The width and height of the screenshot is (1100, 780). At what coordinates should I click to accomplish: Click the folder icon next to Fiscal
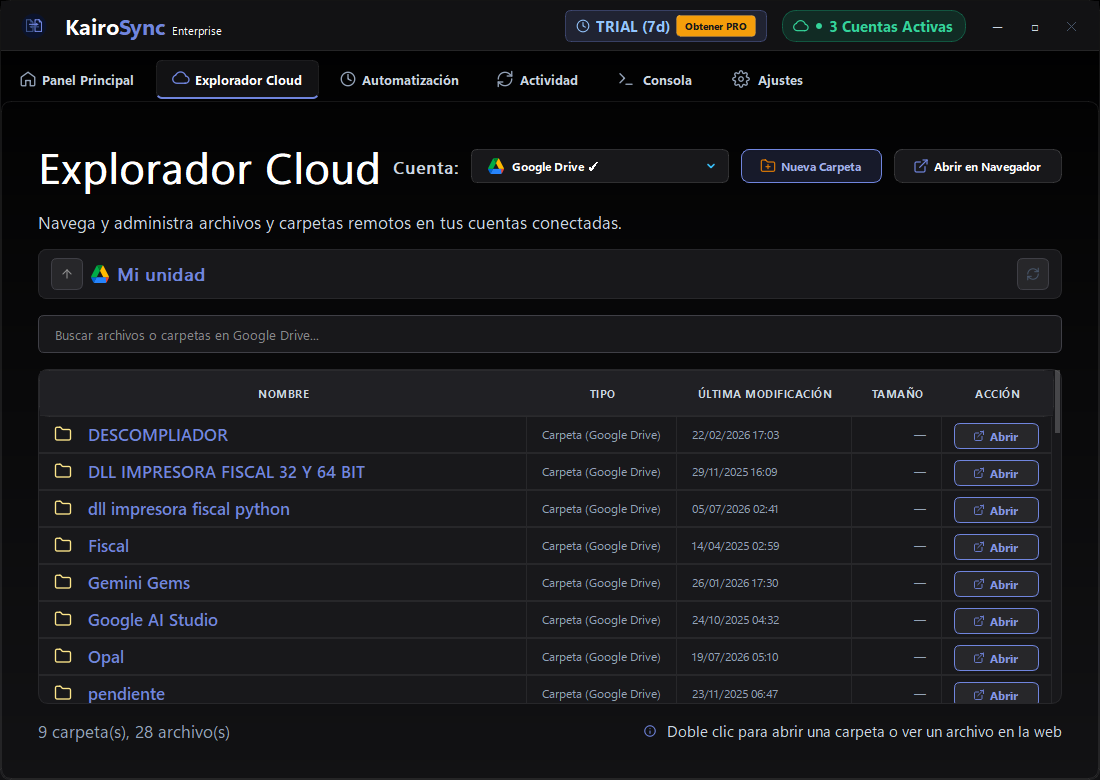[x=63, y=545]
